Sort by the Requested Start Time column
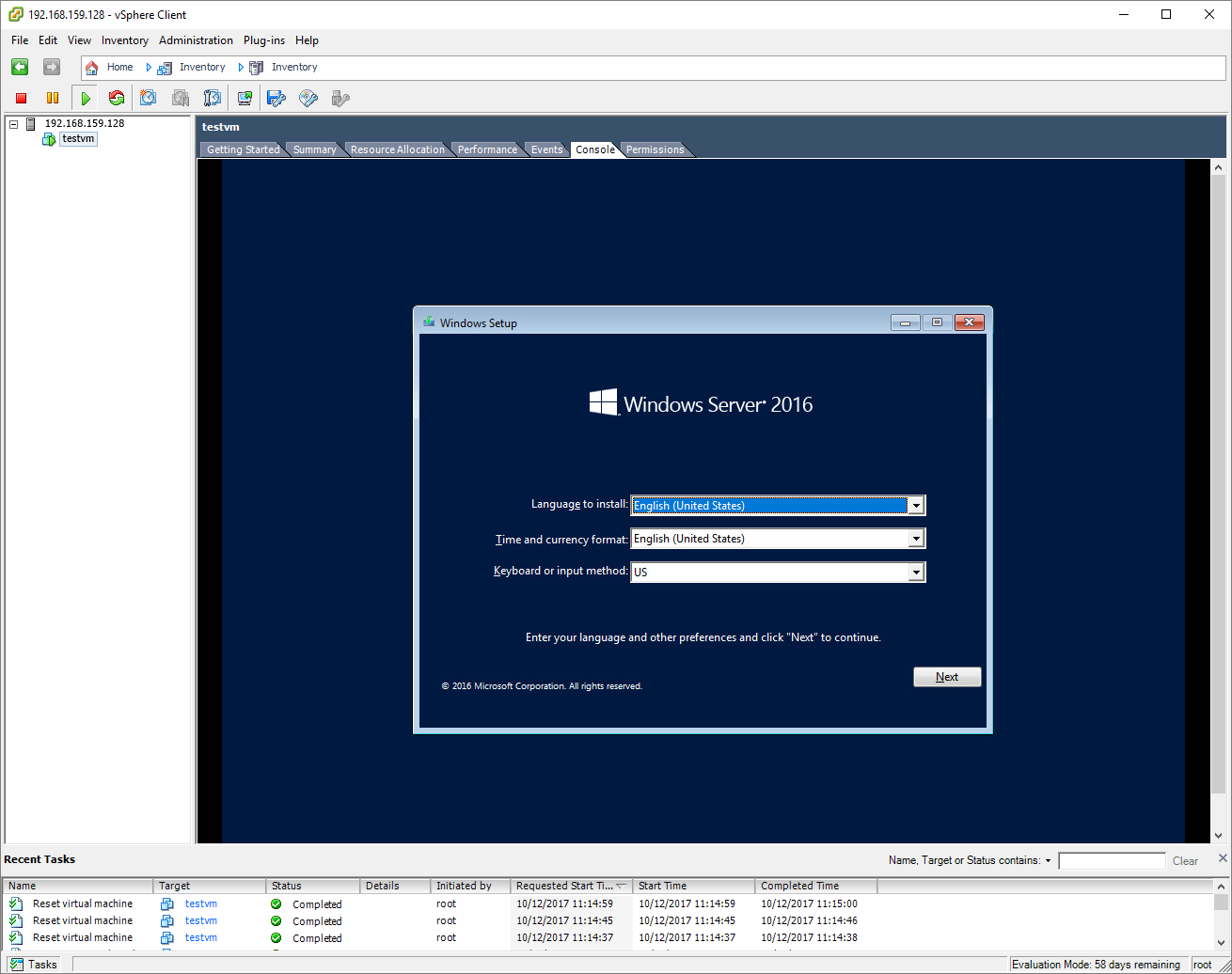Screen dimensions: 1232x974 572,886
